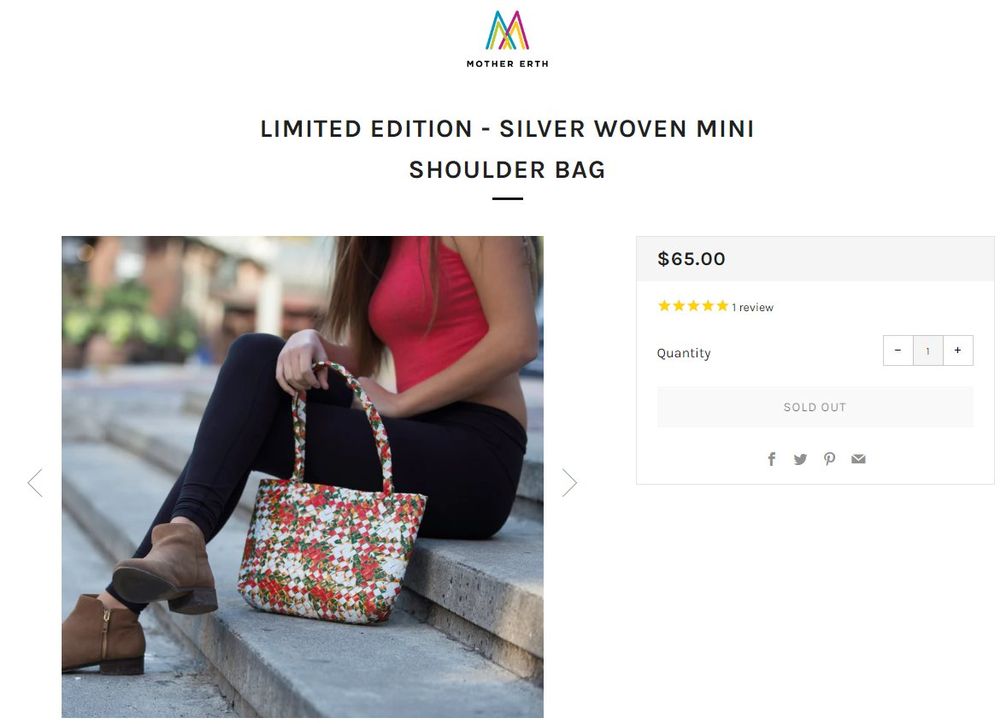This screenshot has height=724, width=1000.
Task: Click the first yellow rating star
Action: (x=664, y=306)
